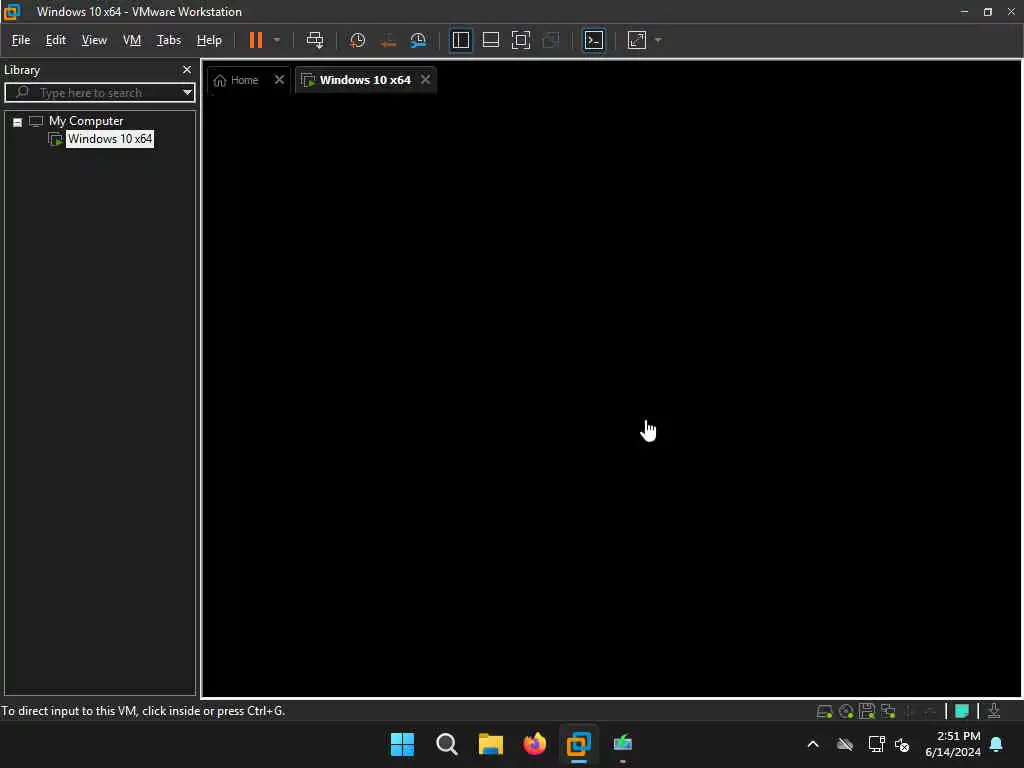Click the VMware Tools install status bar icon
Screen dimensions: 1024x768
pos(994,711)
